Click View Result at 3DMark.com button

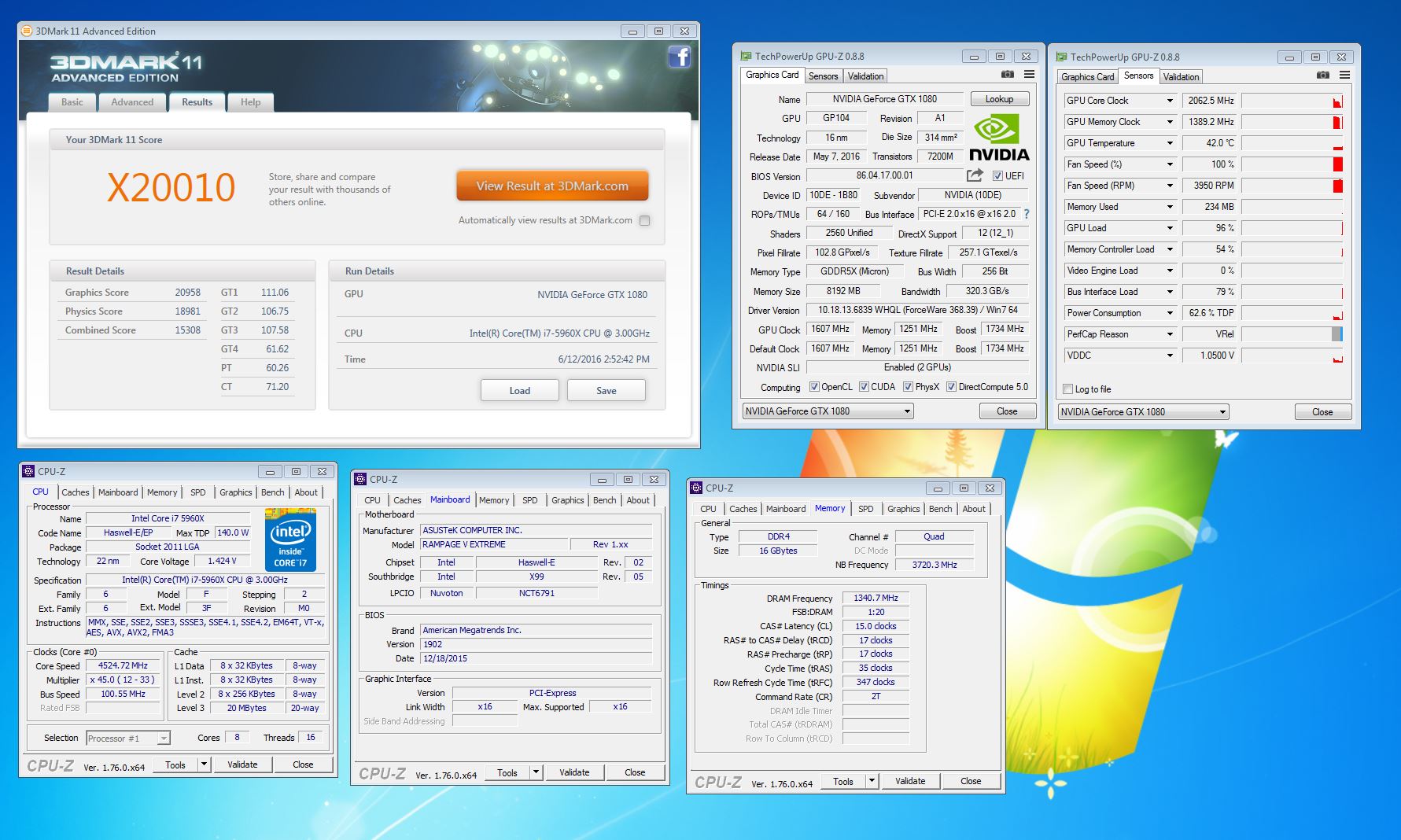(552, 186)
